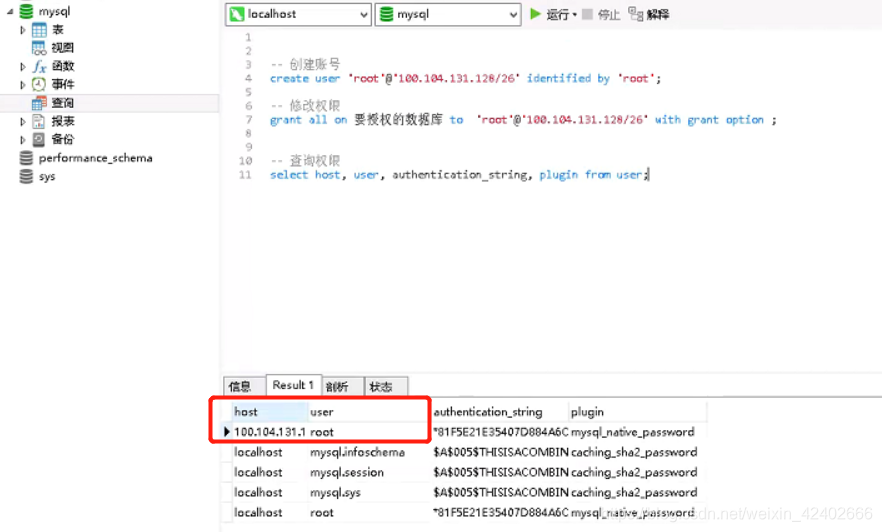882x532 pixels.
Task: Click the views (视图) icon
Action: click(x=39, y=48)
